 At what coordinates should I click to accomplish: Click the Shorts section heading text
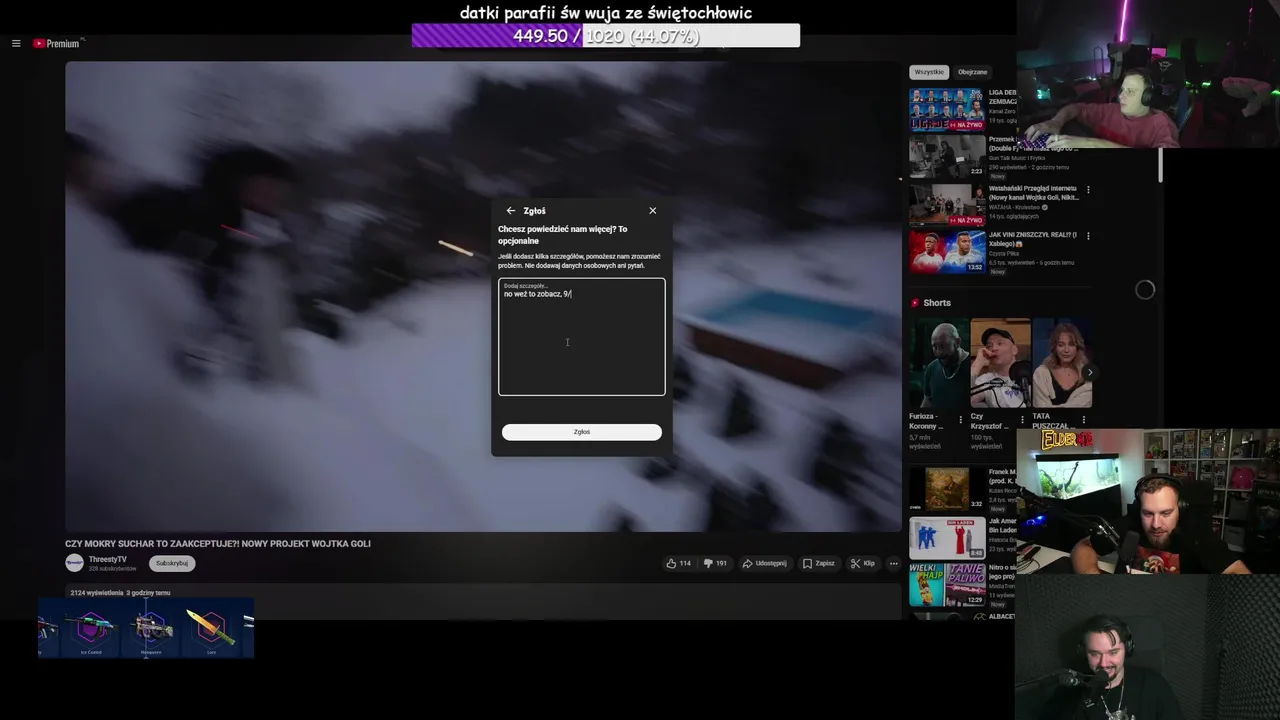937,303
